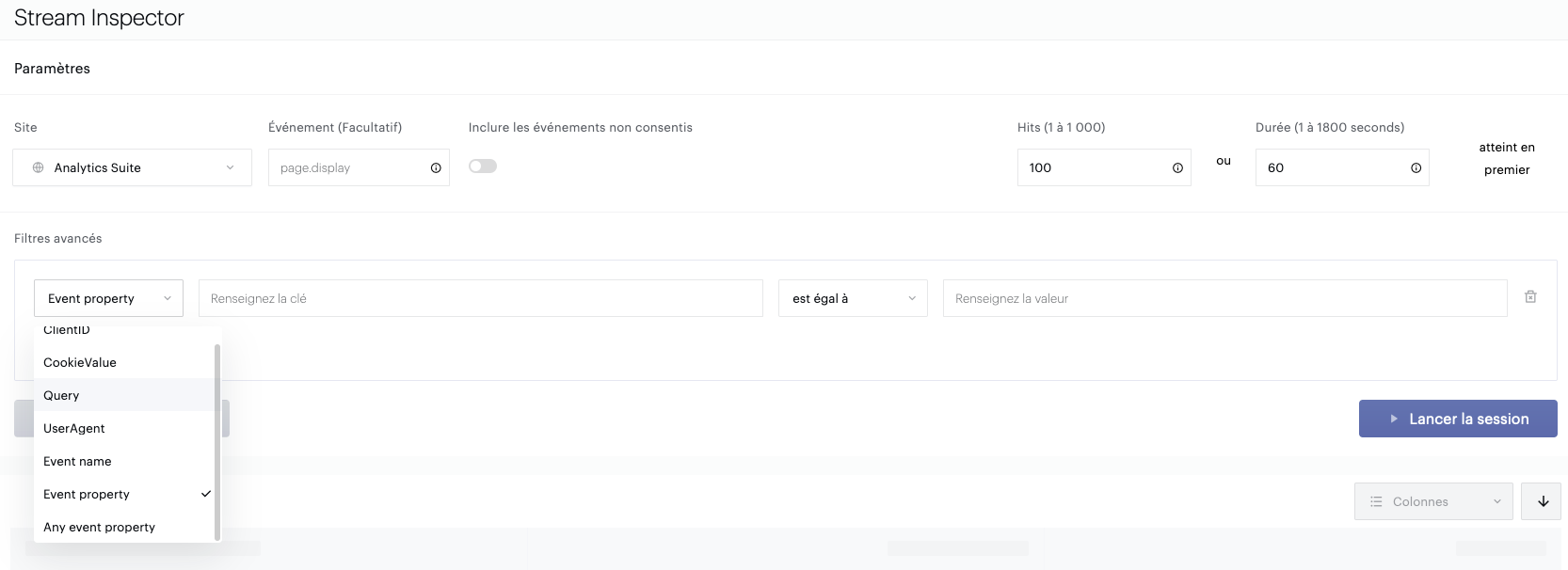Click the globe icon beside Analytics Suite
1568x570 pixels.
[x=39, y=167]
